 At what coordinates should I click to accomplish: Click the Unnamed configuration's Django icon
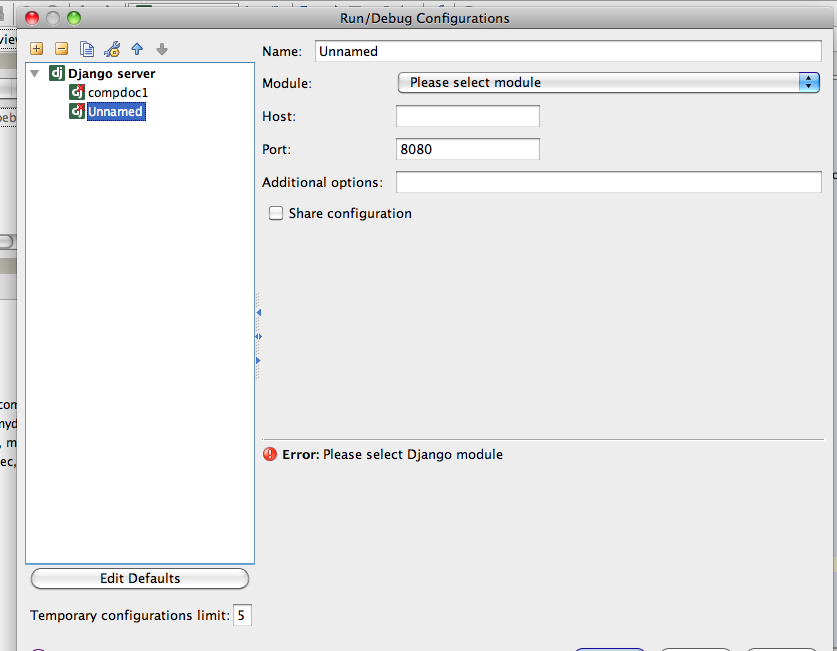(x=77, y=111)
